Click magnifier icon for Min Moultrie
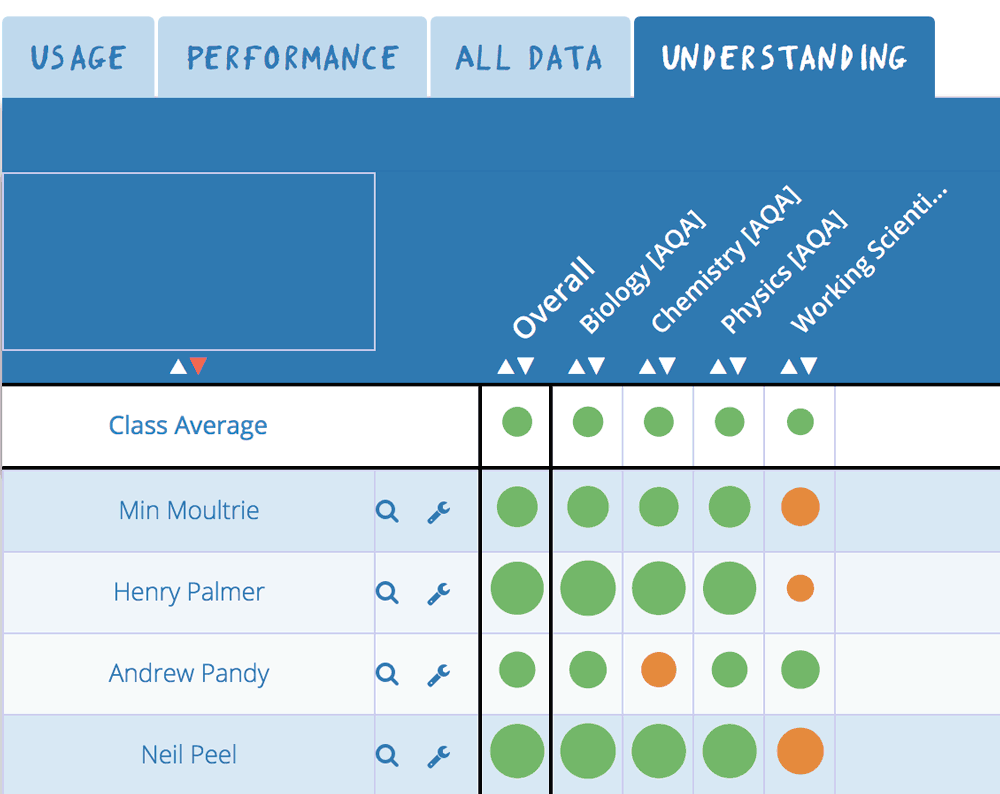The width and height of the screenshot is (1000, 794). 387,511
